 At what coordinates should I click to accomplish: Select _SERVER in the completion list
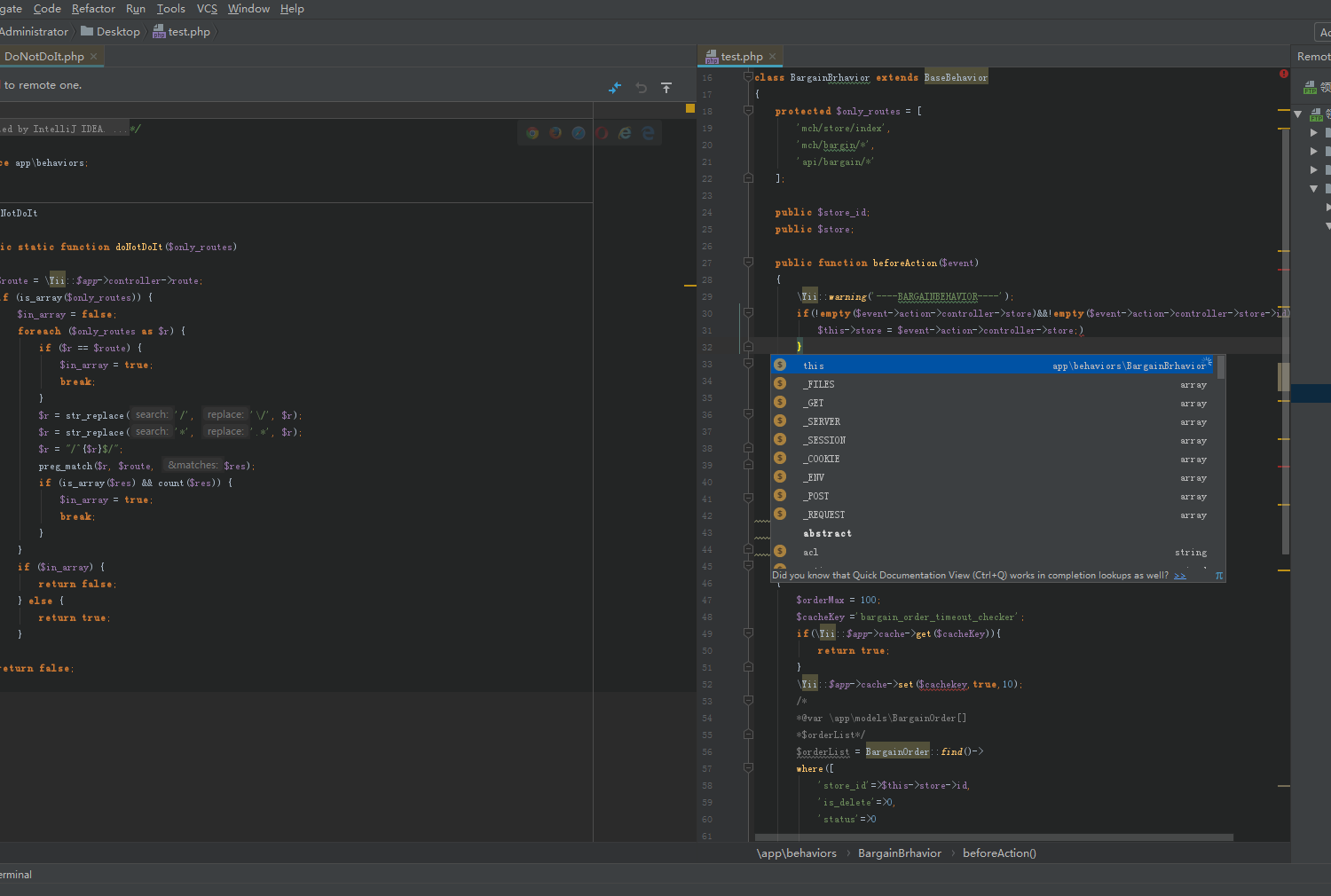pos(823,422)
